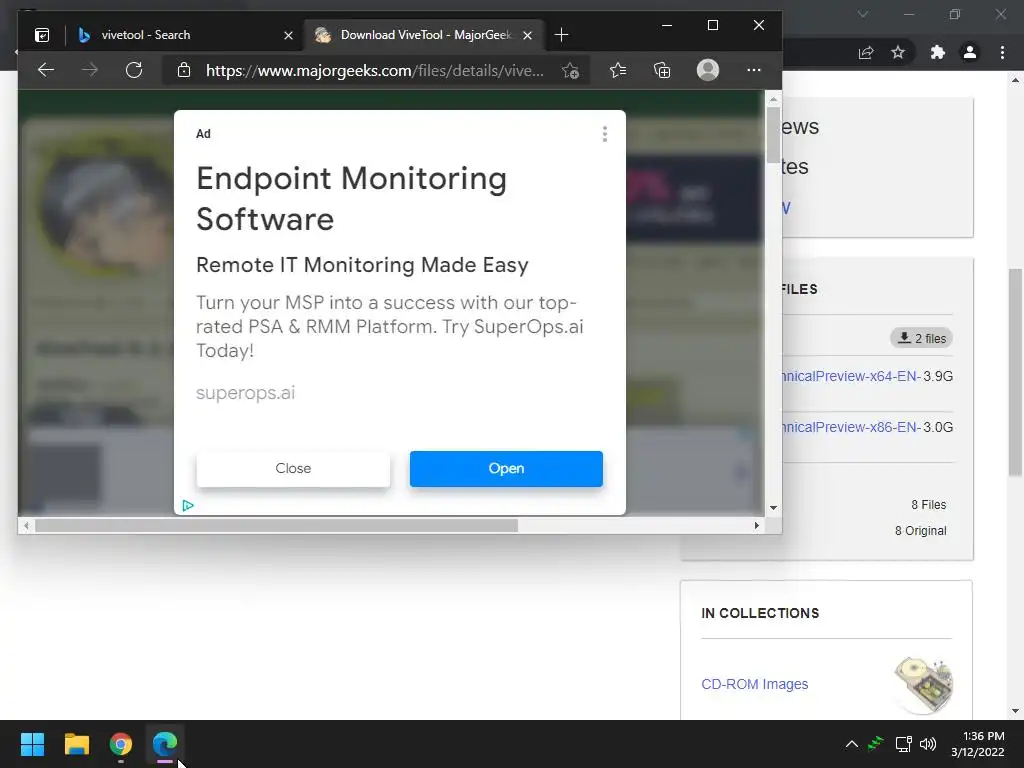Click the 8 Files text
This screenshot has height=768, width=1024.
pyautogui.click(x=929, y=505)
